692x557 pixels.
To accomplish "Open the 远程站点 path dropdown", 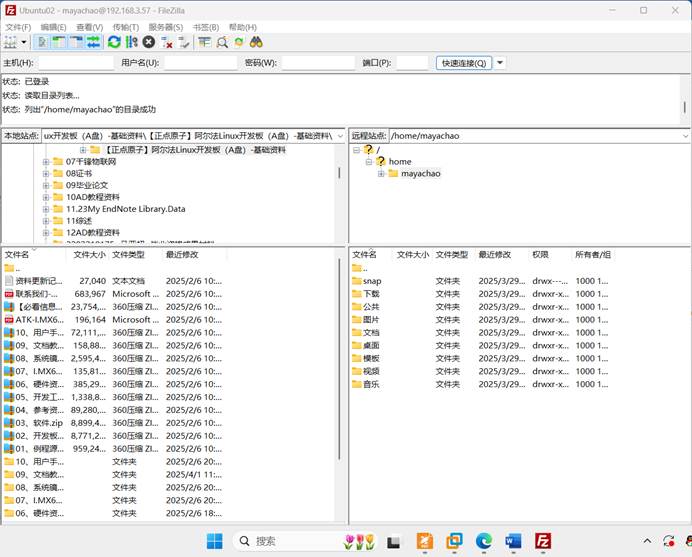I will (x=685, y=136).
